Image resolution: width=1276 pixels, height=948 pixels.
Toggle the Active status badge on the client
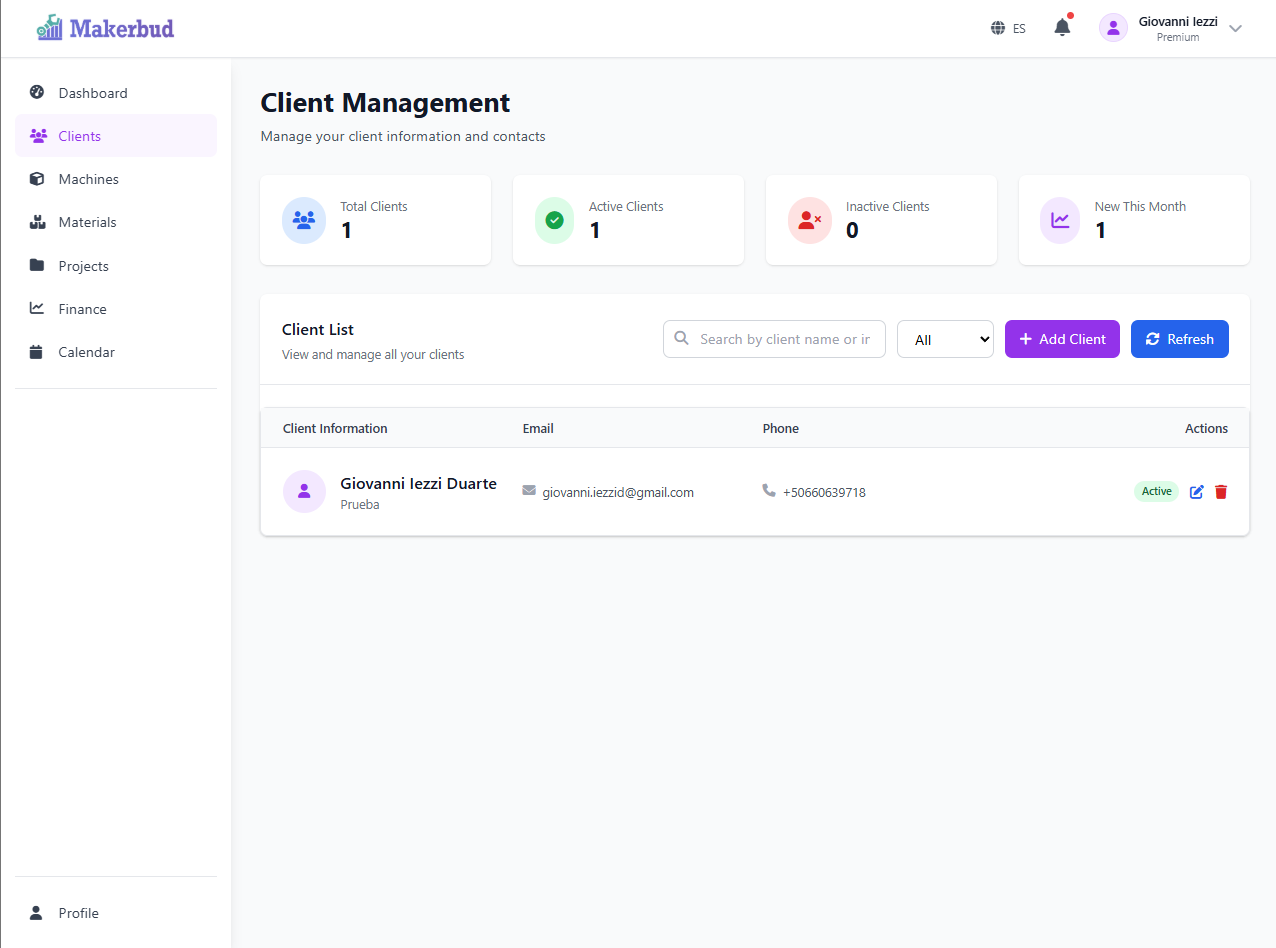click(x=1156, y=491)
